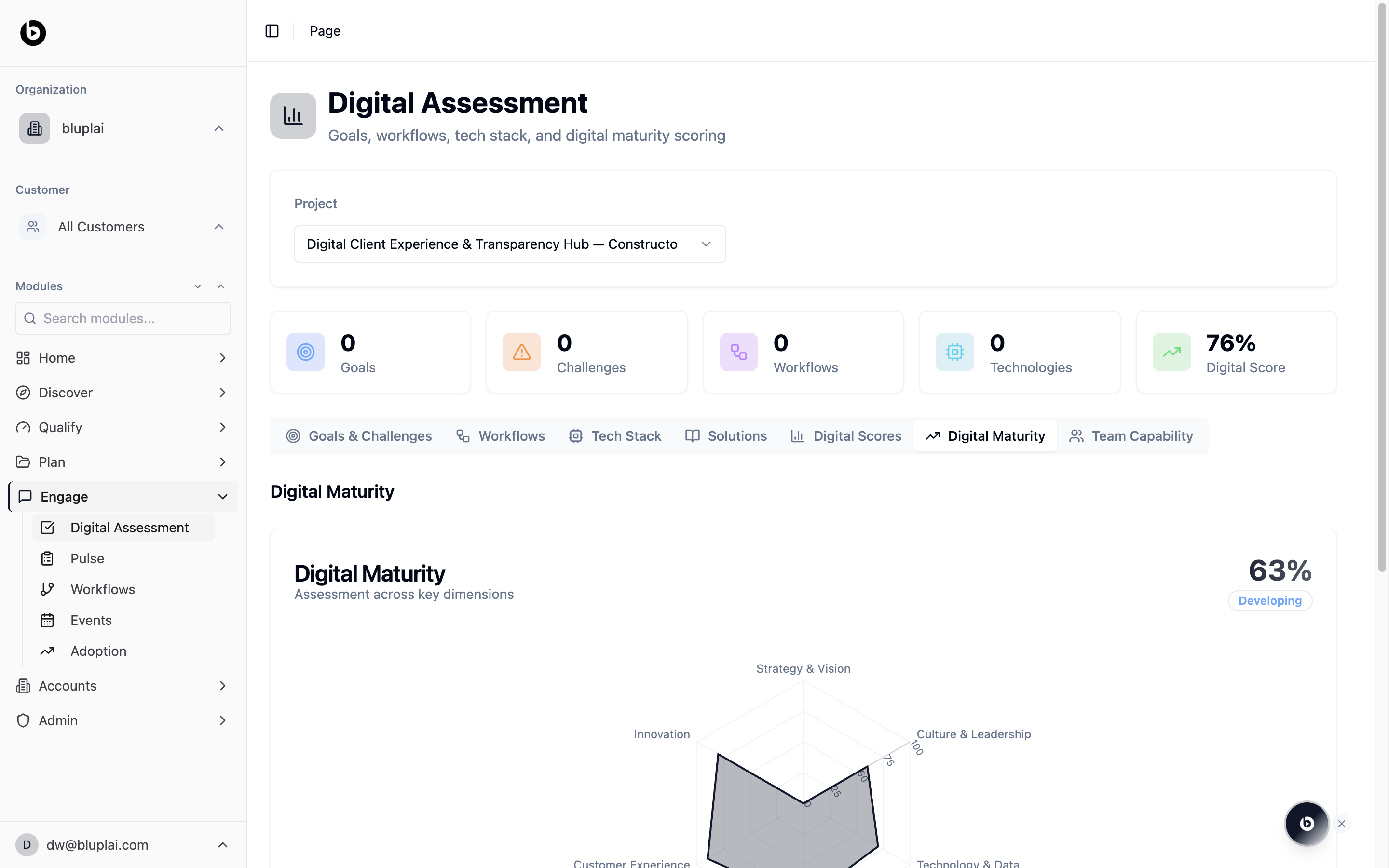Go to the Adoption page
Image resolution: width=1389 pixels, height=868 pixels.
(98, 651)
